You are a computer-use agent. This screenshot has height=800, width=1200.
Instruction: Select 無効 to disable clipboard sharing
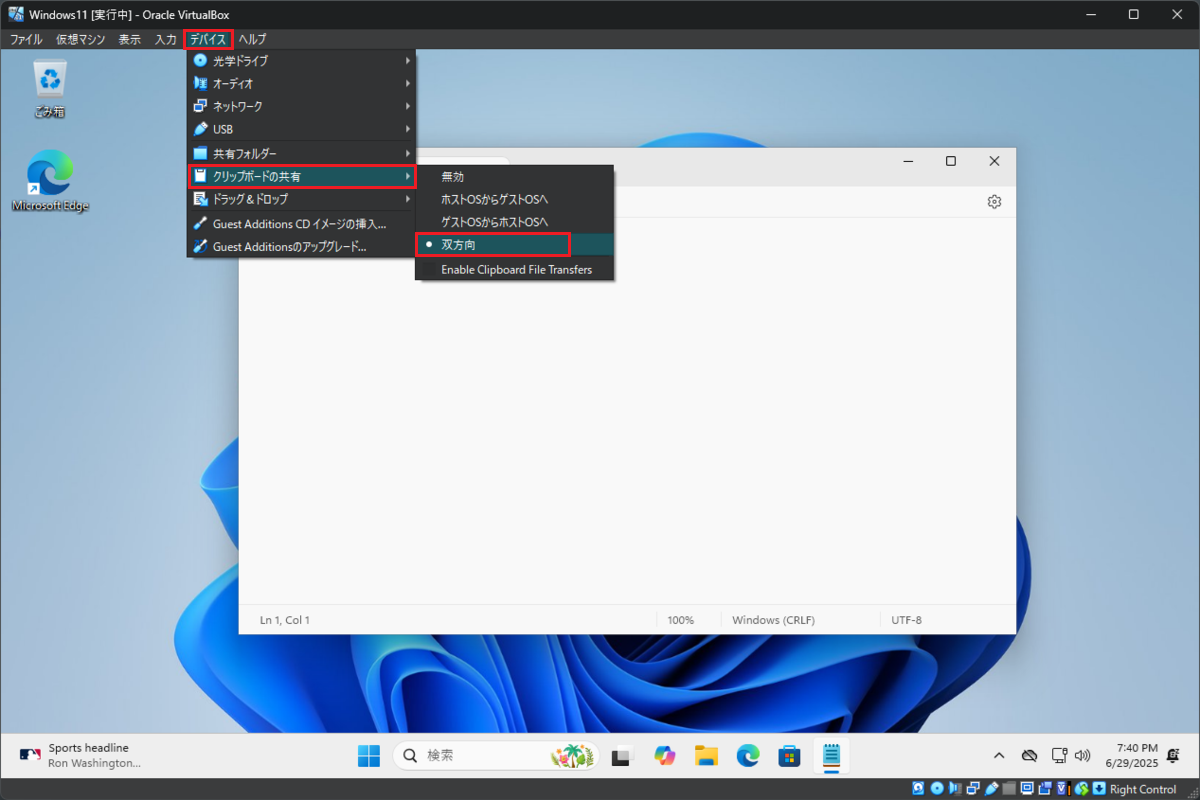[x=515, y=176]
